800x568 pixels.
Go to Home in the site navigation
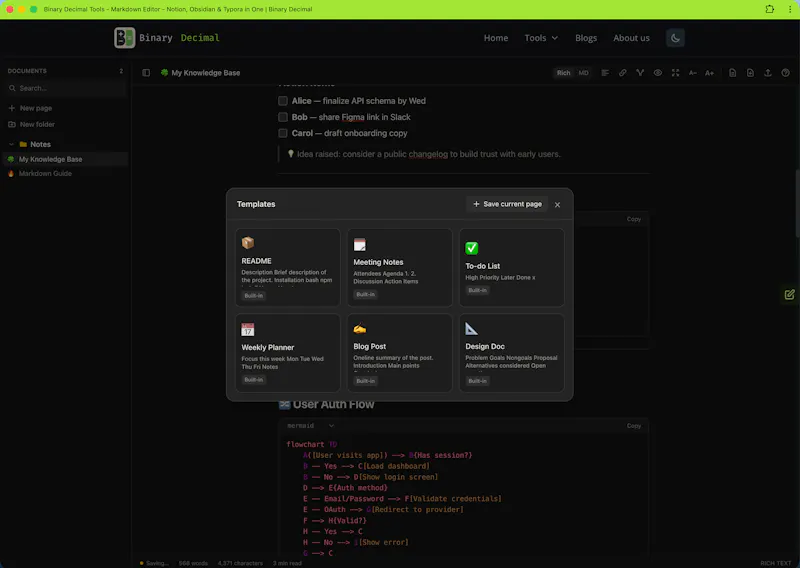(496, 38)
